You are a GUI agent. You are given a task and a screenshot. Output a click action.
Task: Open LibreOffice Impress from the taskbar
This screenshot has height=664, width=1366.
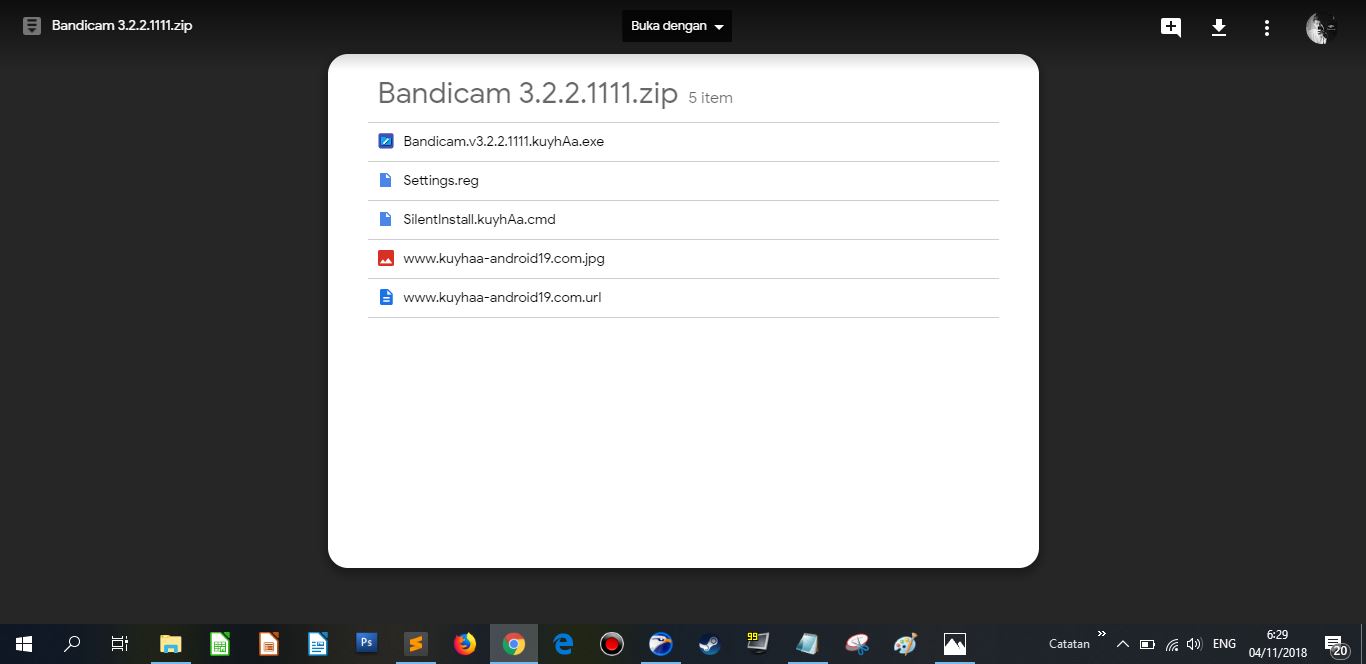(x=269, y=644)
